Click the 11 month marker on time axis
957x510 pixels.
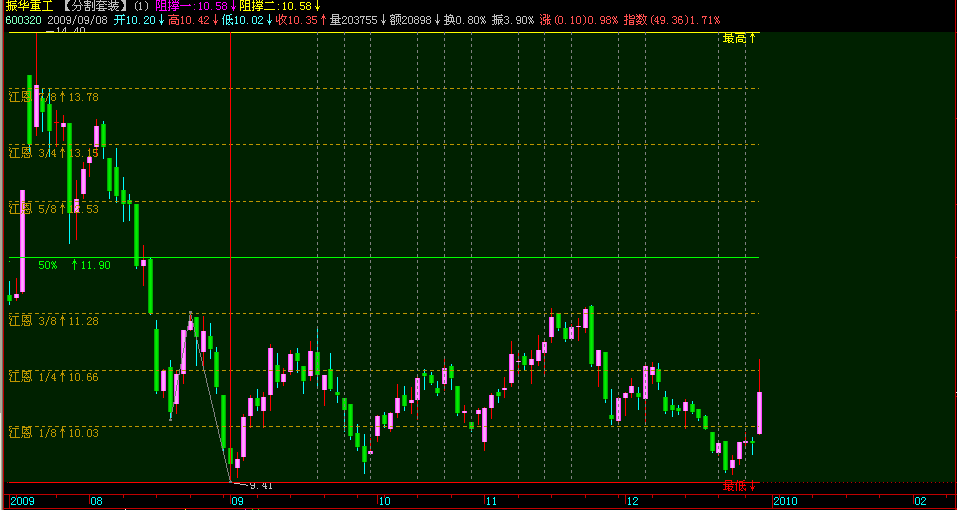[490, 500]
